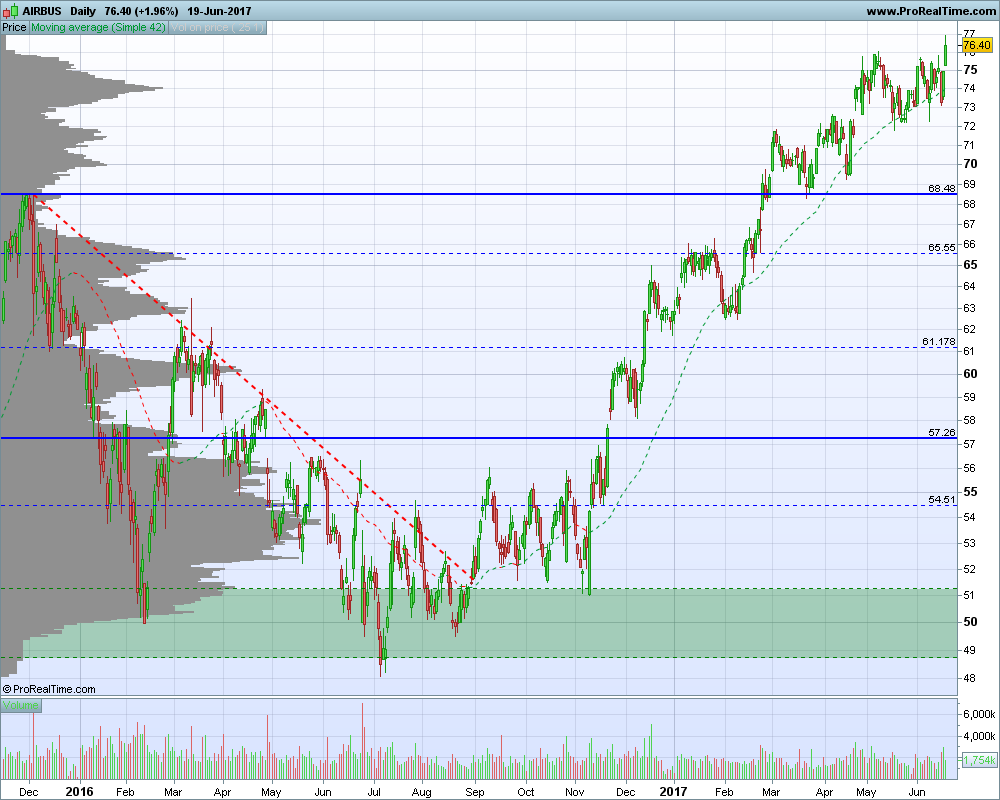Click the 70 price scale label
This screenshot has width=1000, height=800.
[970, 164]
